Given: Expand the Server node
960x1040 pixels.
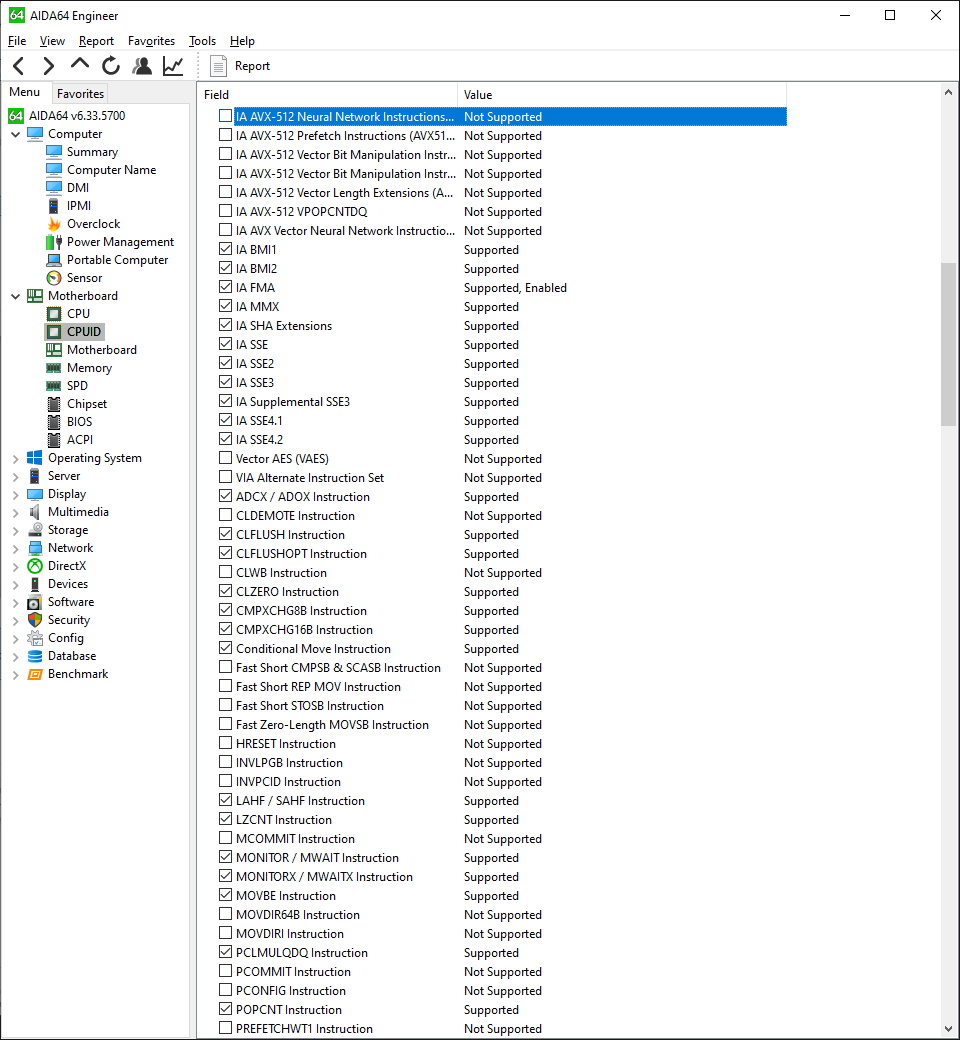Looking at the screenshot, I should click(x=16, y=476).
